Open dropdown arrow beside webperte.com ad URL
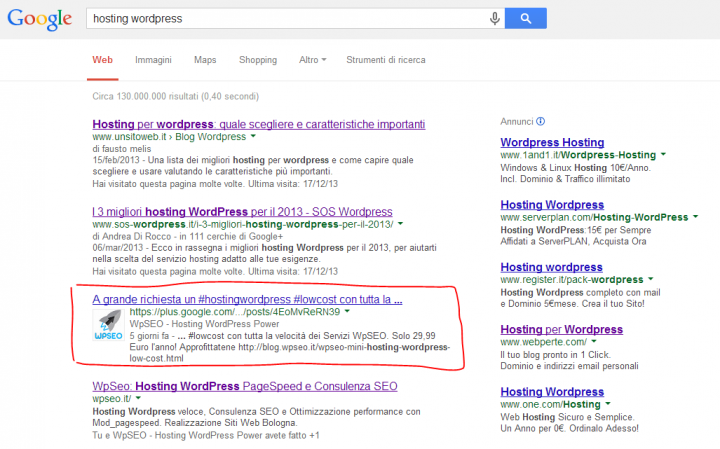The image size is (720, 449). (594, 342)
